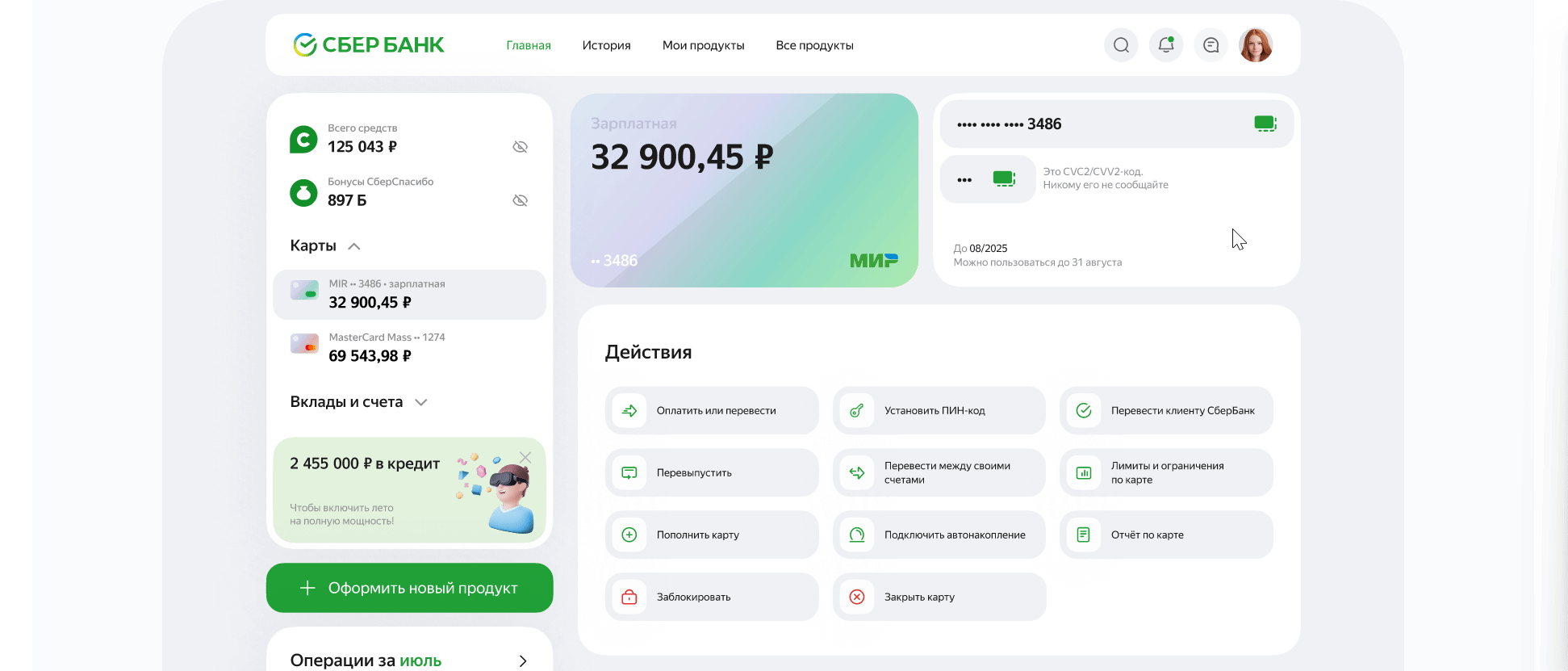Click Подключить автонакопление action
The height and width of the screenshot is (671, 1568).
tap(939, 535)
